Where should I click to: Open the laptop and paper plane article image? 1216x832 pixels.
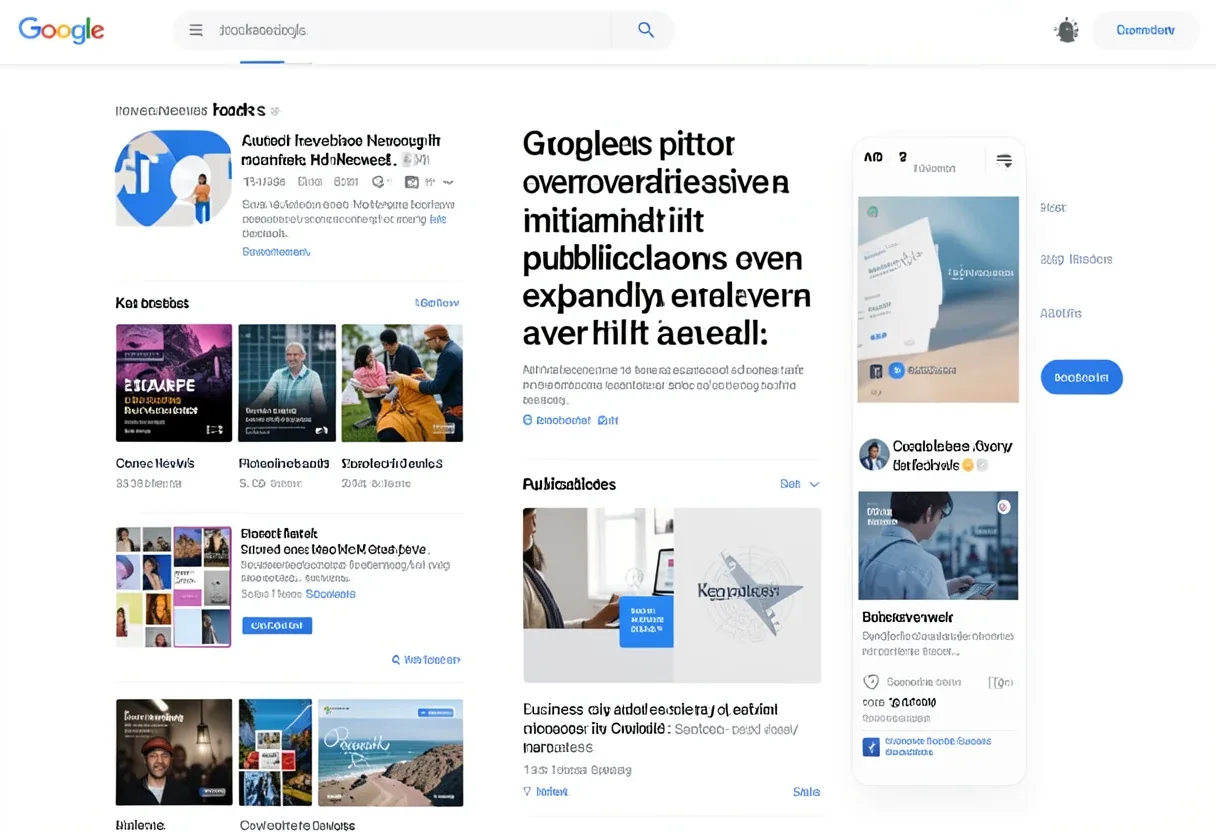(672, 595)
